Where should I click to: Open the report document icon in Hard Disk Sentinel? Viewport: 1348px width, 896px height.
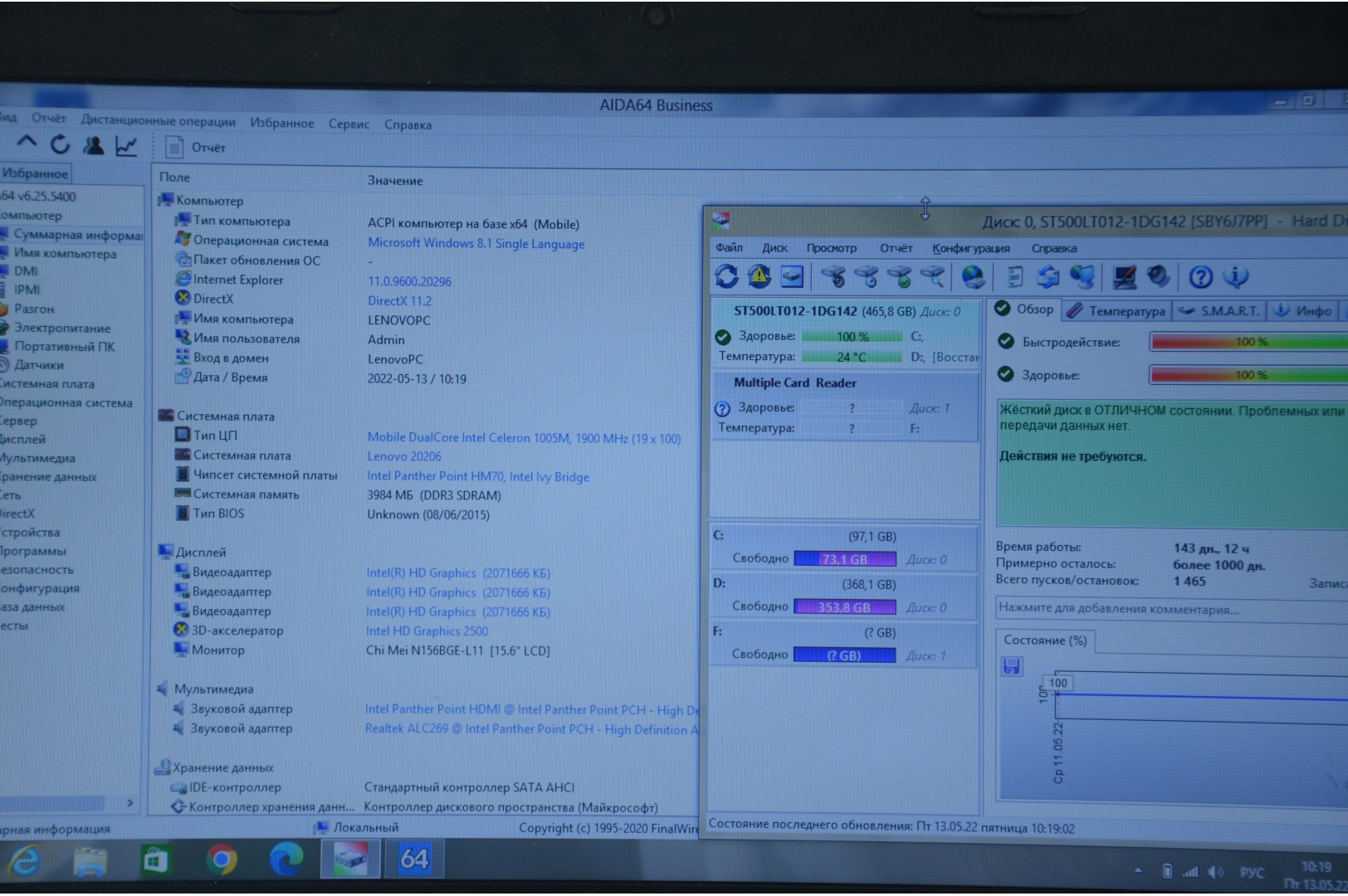pyautogui.click(x=1014, y=276)
